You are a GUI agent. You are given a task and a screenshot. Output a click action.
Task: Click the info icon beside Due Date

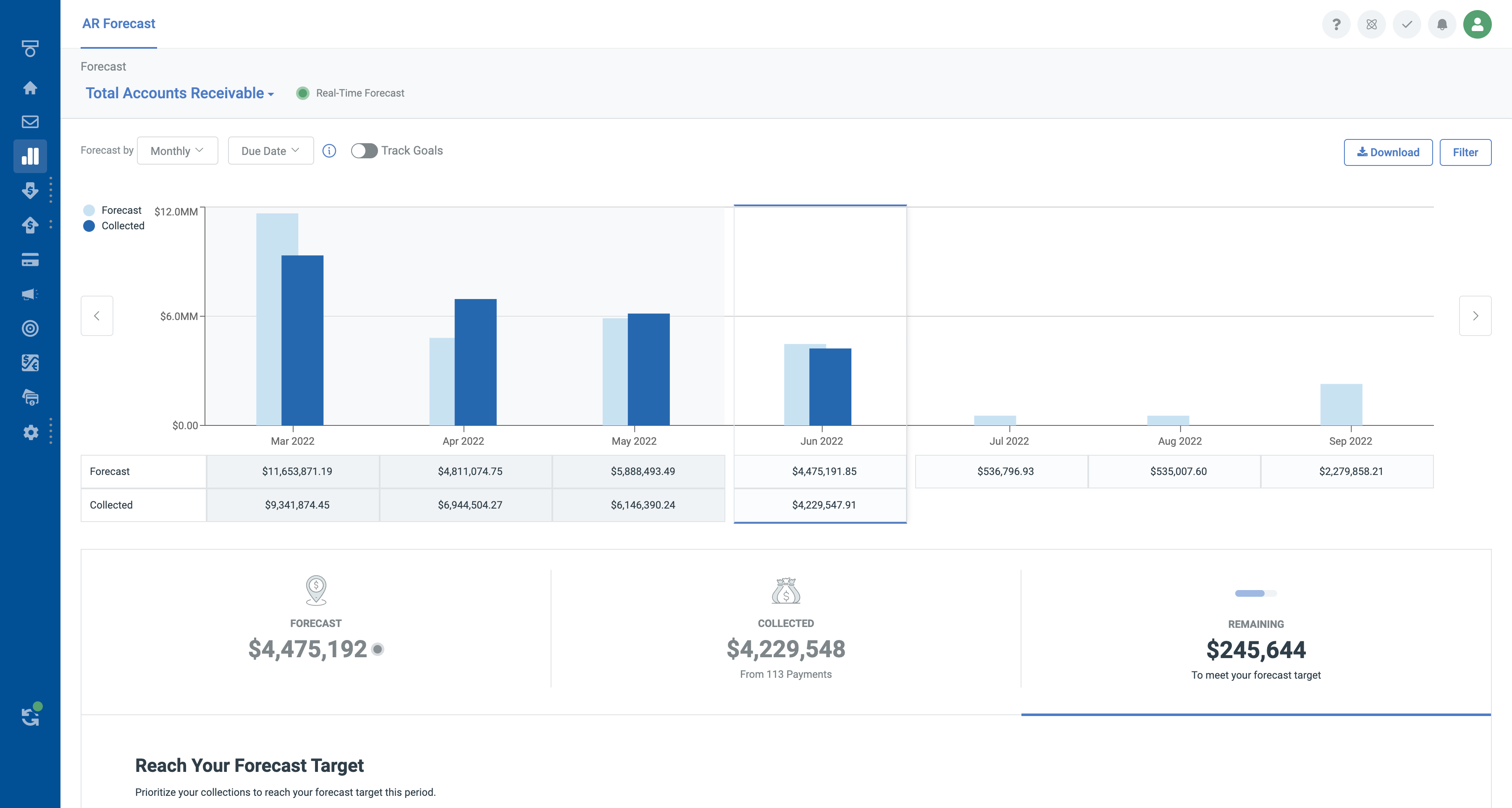pyautogui.click(x=329, y=151)
